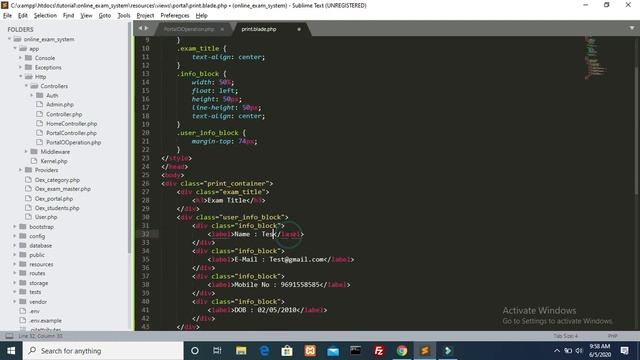The width and height of the screenshot is (640, 360).
Task: Open Google Chrome from taskbar
Action: [402, 351]
